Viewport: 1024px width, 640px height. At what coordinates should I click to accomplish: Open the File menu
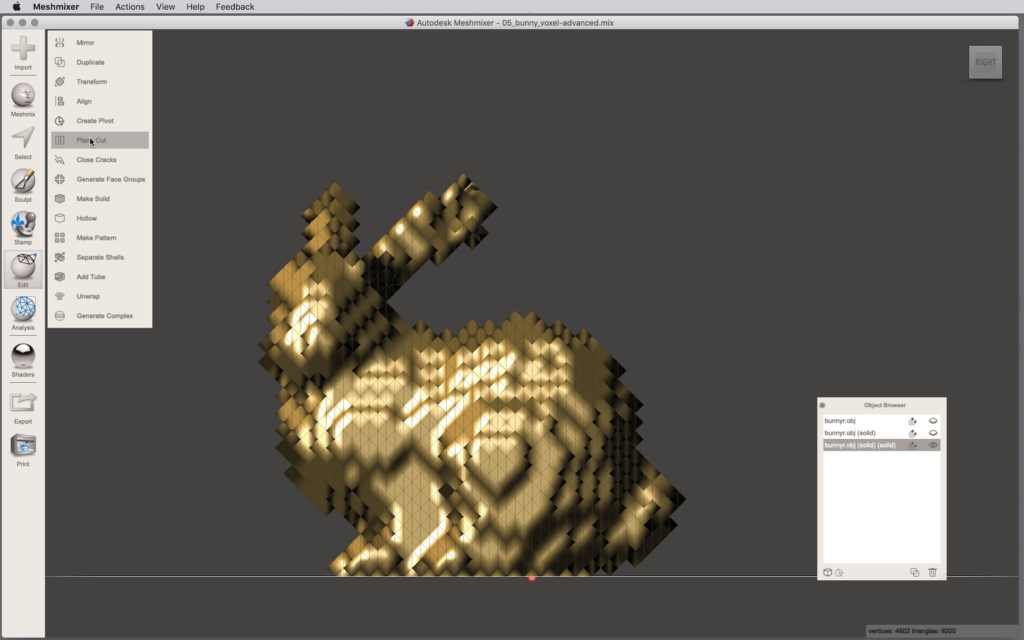(97, 7)
